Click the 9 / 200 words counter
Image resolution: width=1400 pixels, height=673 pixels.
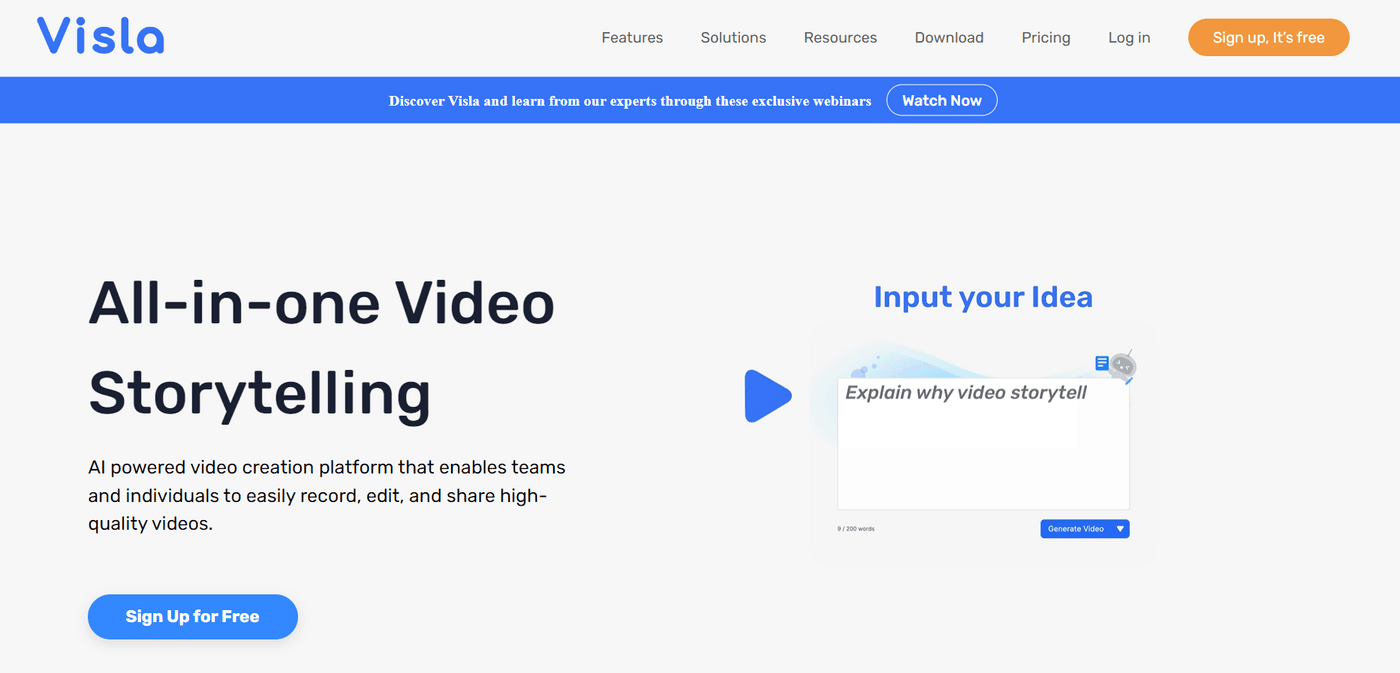[x=858, y=528]
